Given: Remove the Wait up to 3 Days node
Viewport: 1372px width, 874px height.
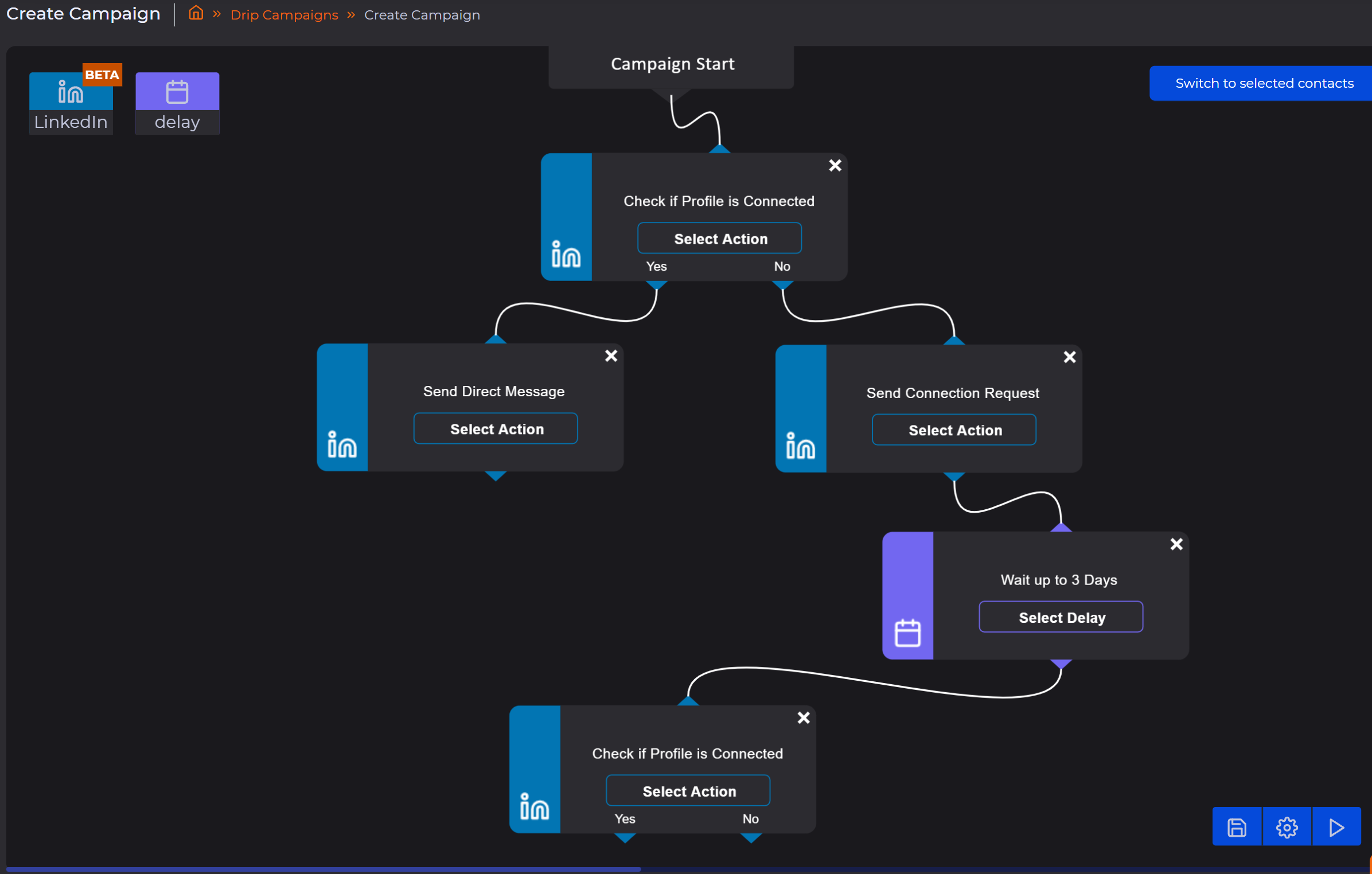Looking at the screenshot, I should (1176, 544).
